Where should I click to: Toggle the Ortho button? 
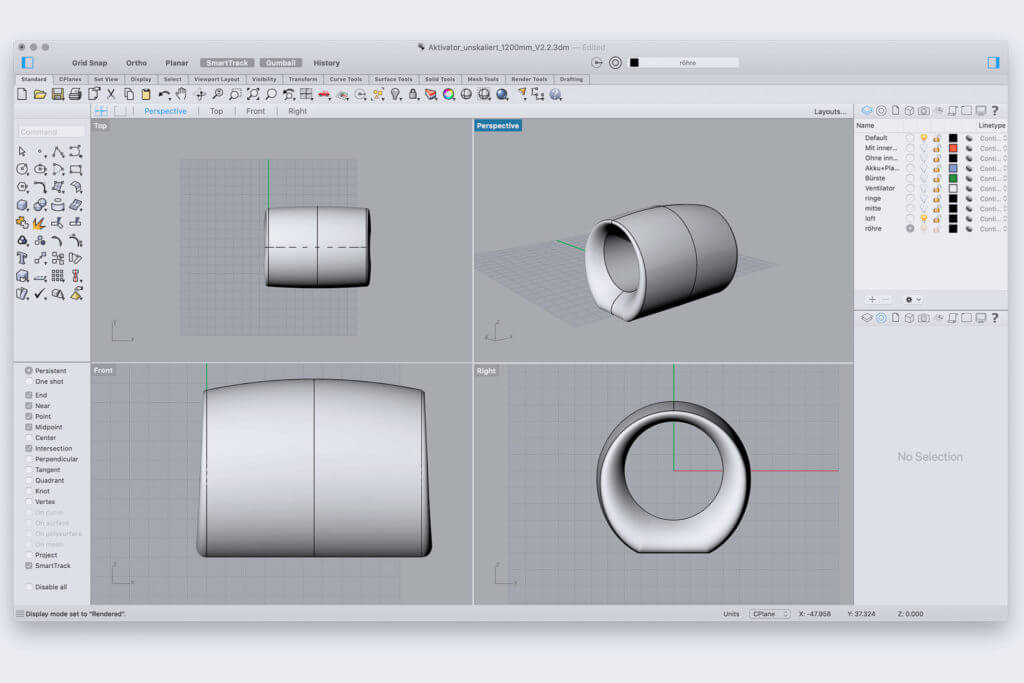136,63
